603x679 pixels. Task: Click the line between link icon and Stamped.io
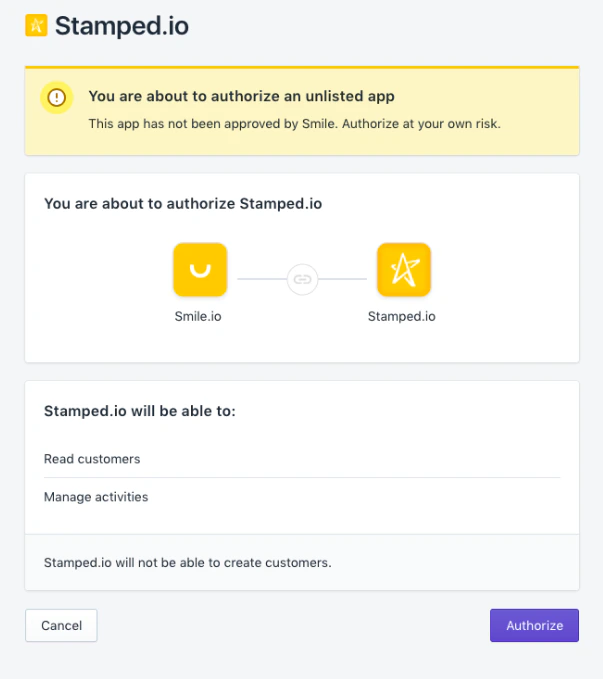347,279
